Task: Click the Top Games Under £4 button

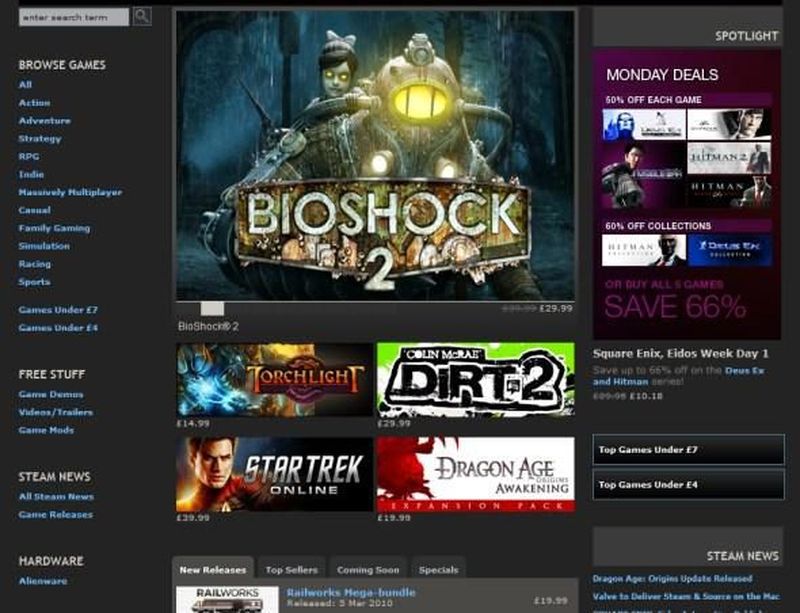Action: coord(688,485)
